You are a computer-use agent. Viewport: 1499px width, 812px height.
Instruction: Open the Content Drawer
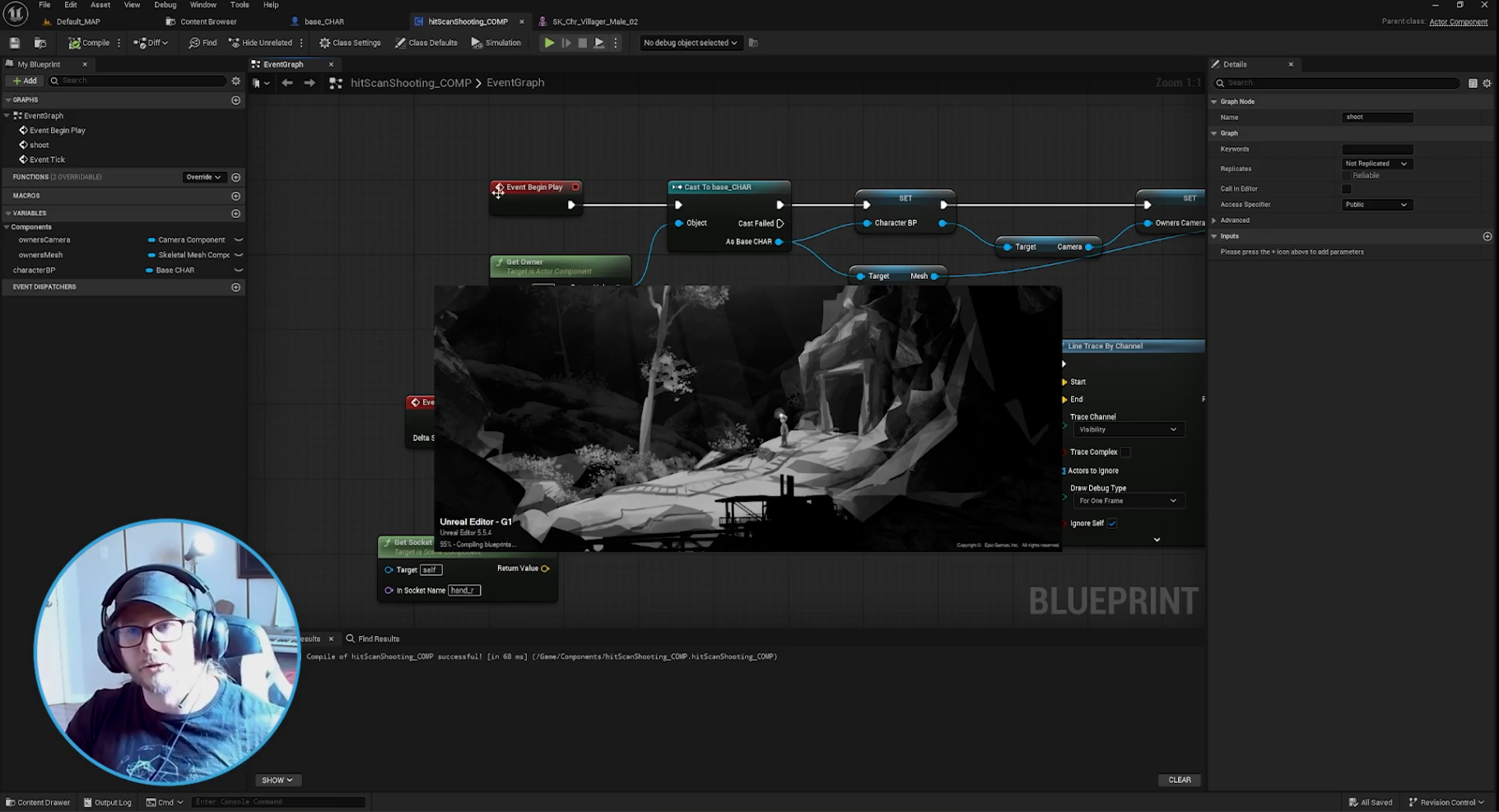38,802
